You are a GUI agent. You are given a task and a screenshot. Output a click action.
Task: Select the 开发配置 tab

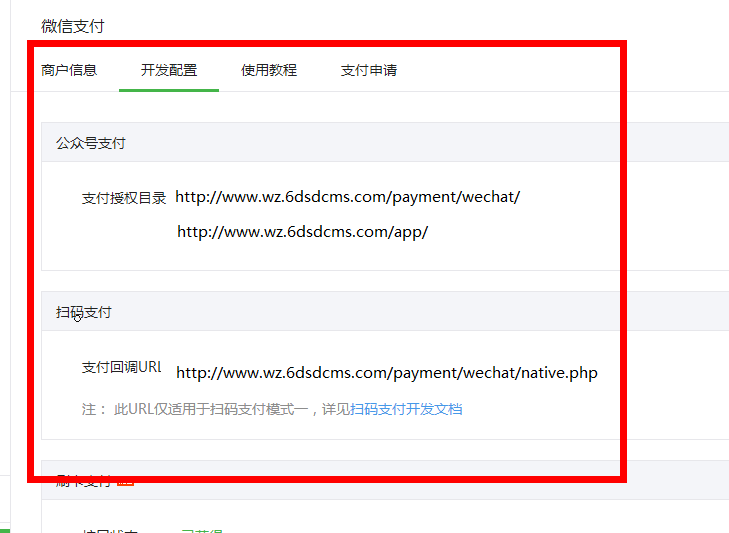click(x=169, y=70)
